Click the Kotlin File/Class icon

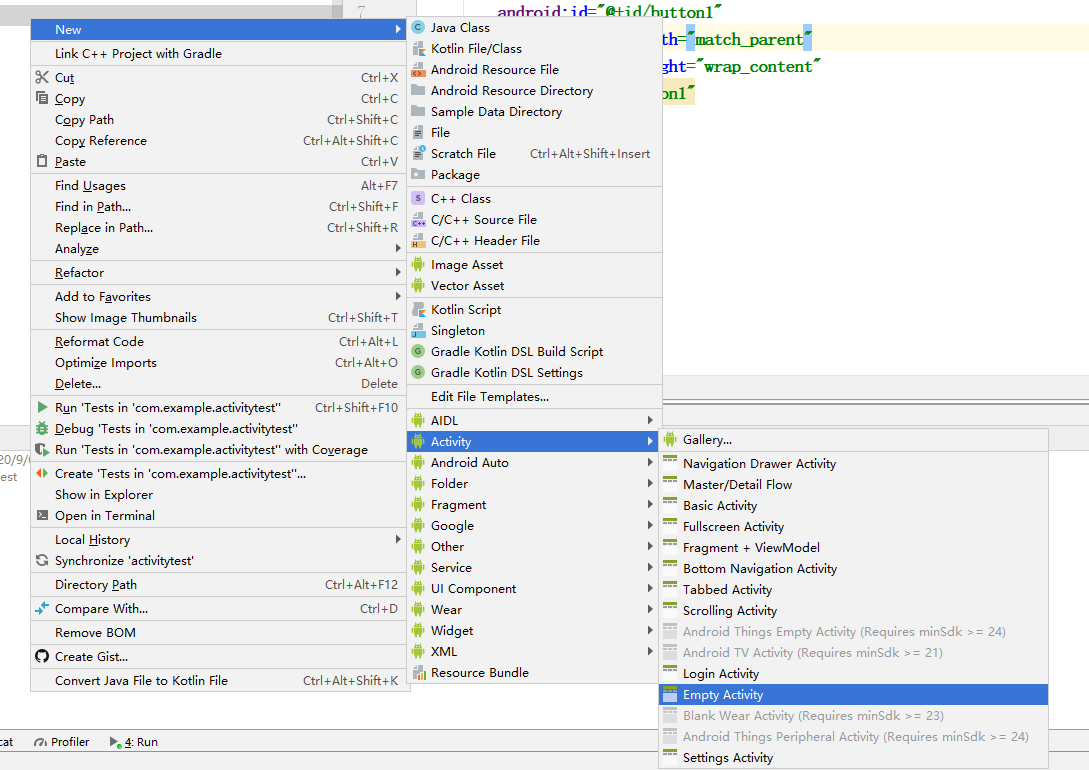[418, 49]
